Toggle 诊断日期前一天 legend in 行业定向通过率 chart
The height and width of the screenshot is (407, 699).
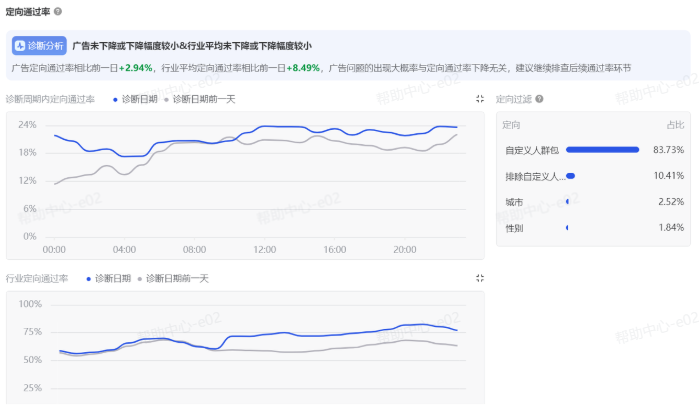pyautogui.click(x=173, y=279)
